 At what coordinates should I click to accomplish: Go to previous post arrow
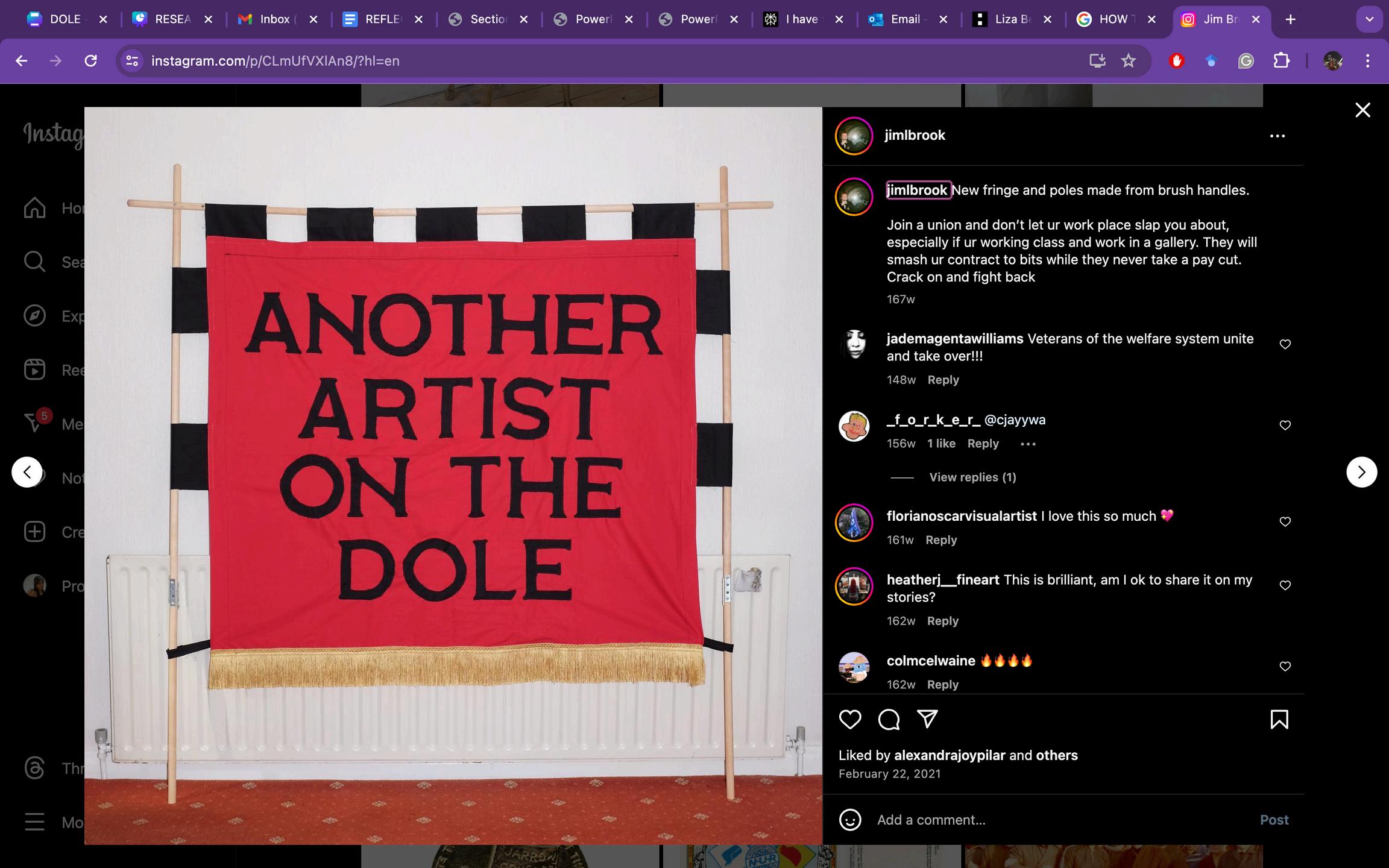click(27, 472)
